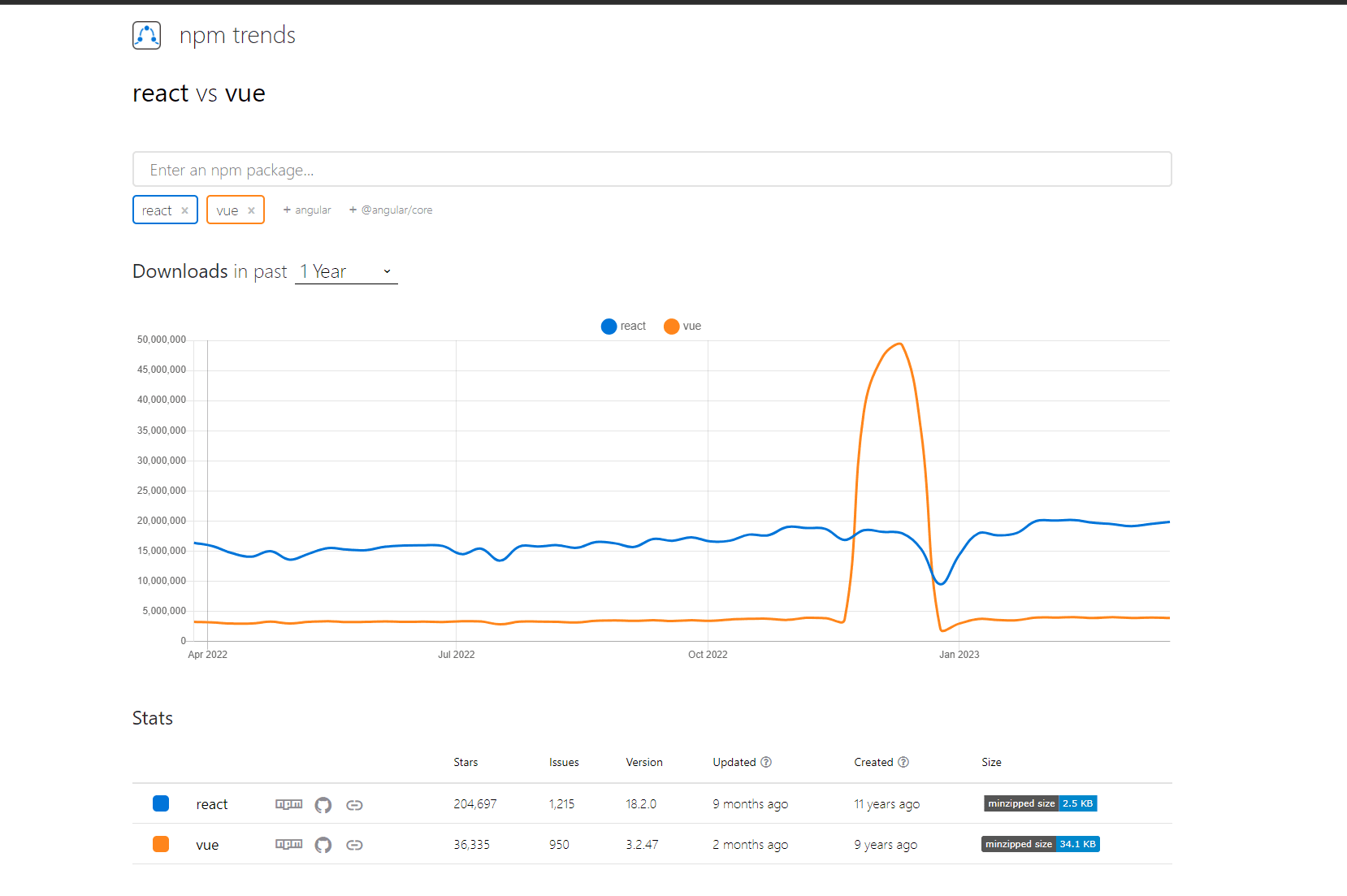The height and width of the screenshot is (896, 1347).
Task: Click vue's orange color swatch in Stats
Action: click(x=161, y=844)
